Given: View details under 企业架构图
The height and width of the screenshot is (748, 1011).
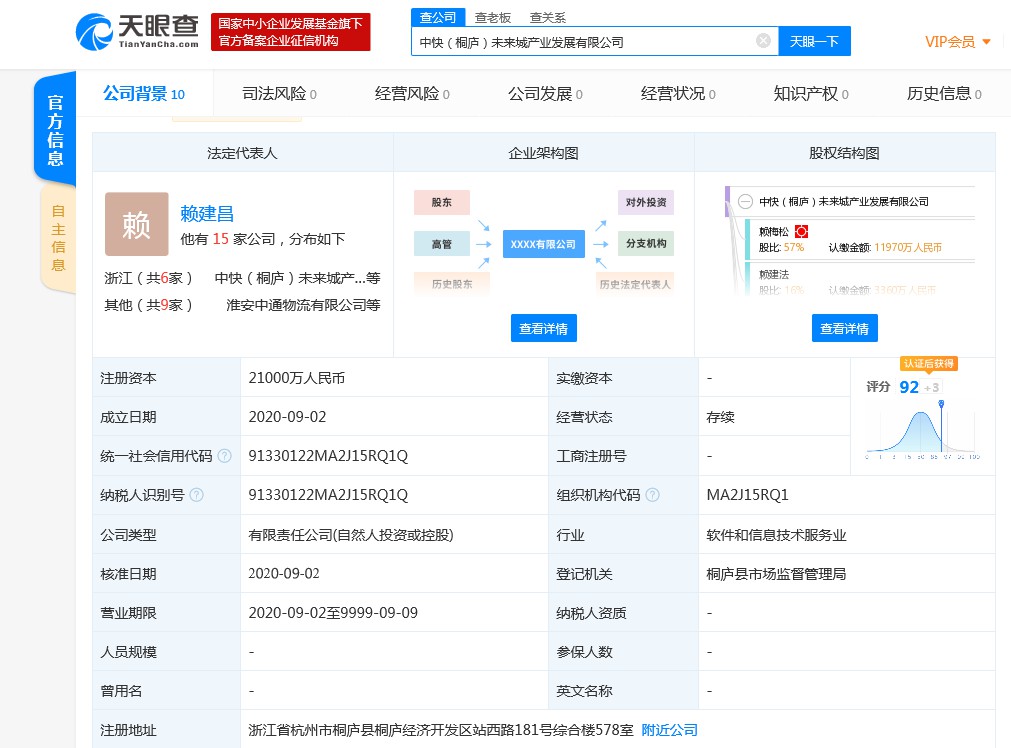Looking at the screenshot, I should 544,328.
